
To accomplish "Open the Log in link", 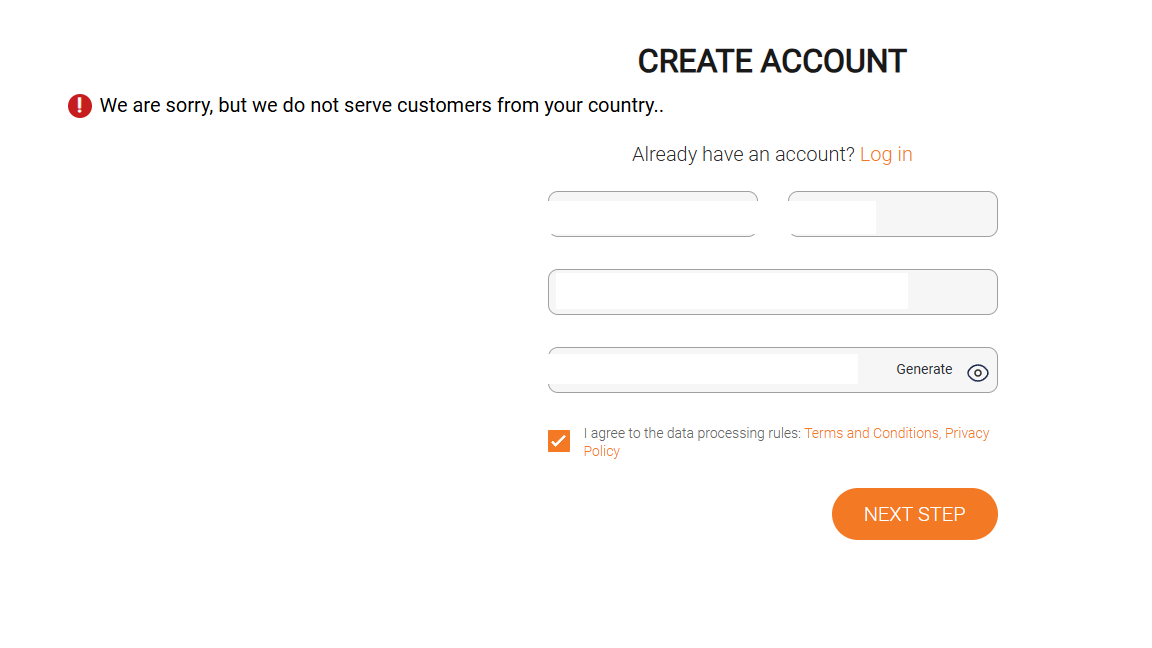I will point(886,154).
